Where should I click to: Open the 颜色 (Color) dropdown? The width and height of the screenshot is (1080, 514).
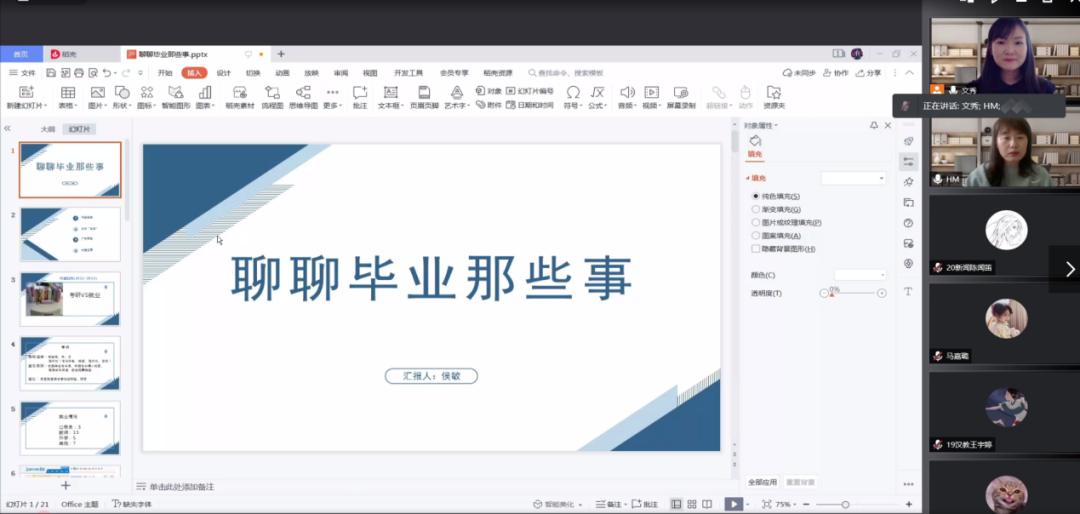click(860, 274)
